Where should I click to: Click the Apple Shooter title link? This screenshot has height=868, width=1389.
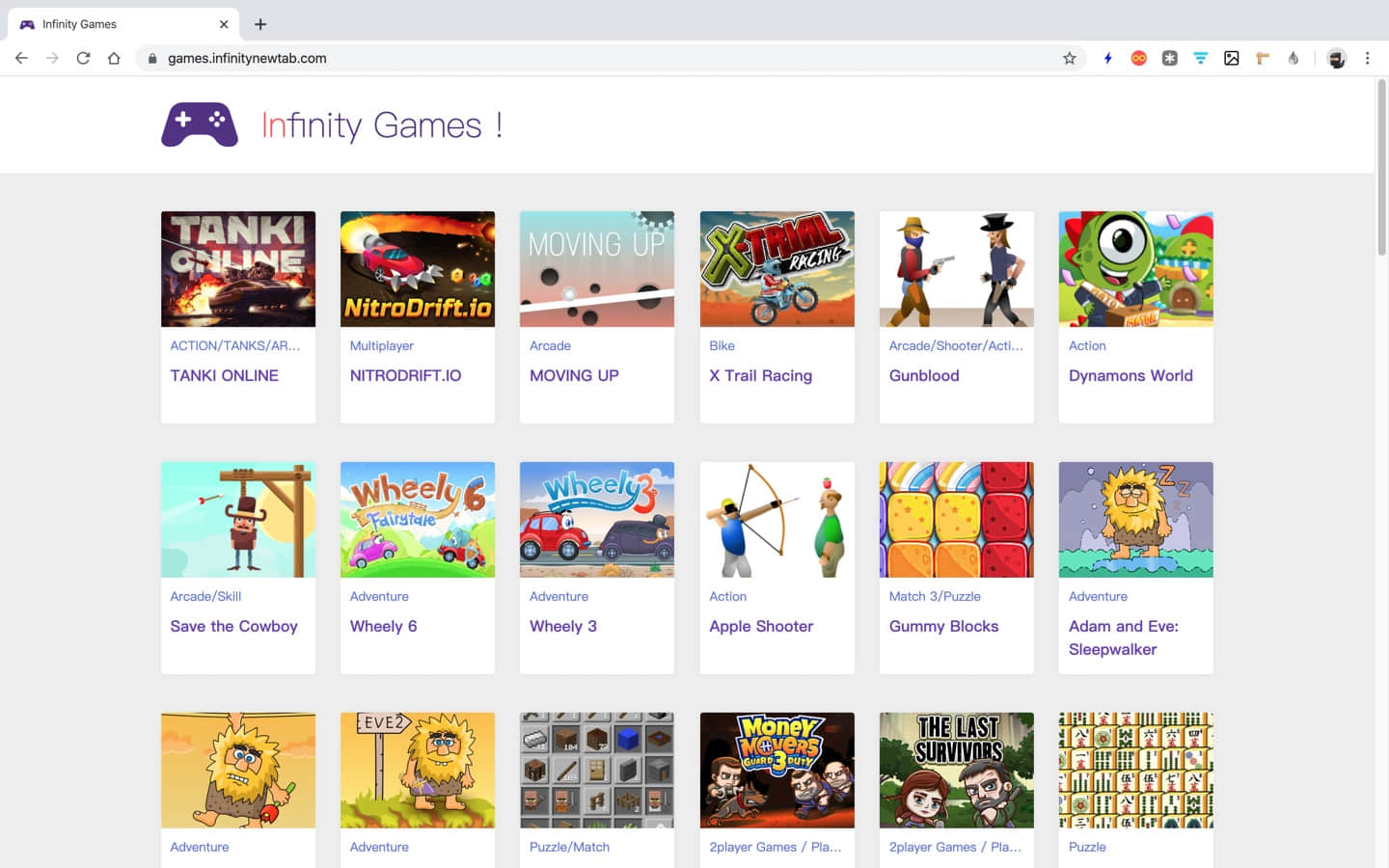[x=761, y=626]
